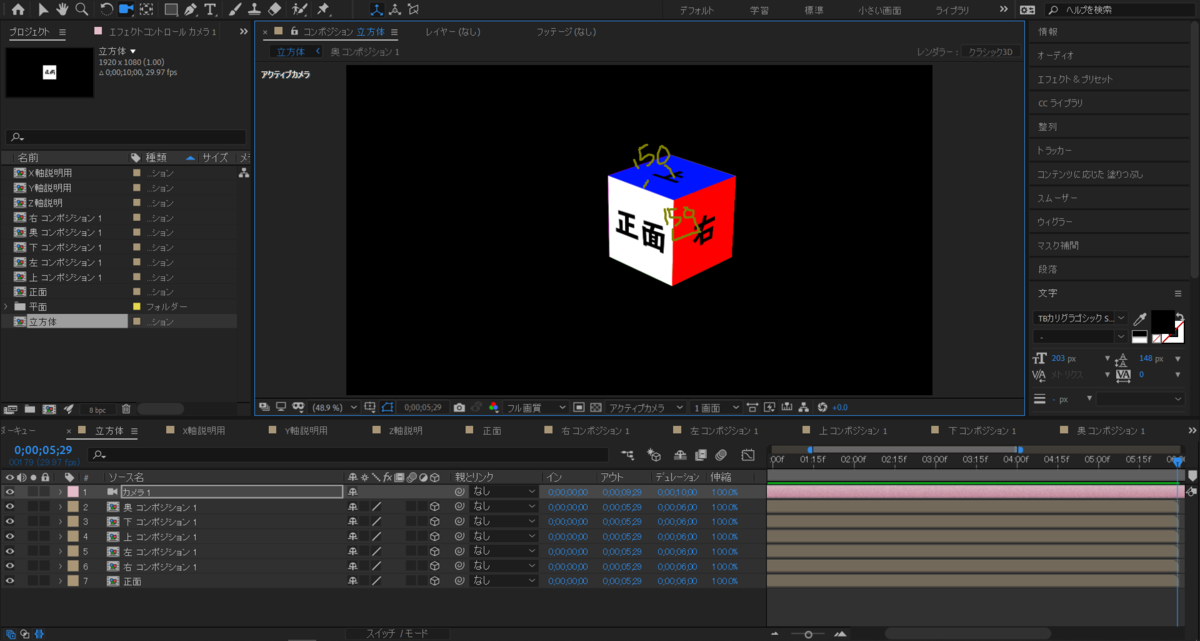Hide the 左 コンポジション 1 layer eye

[x=10, y=551]
